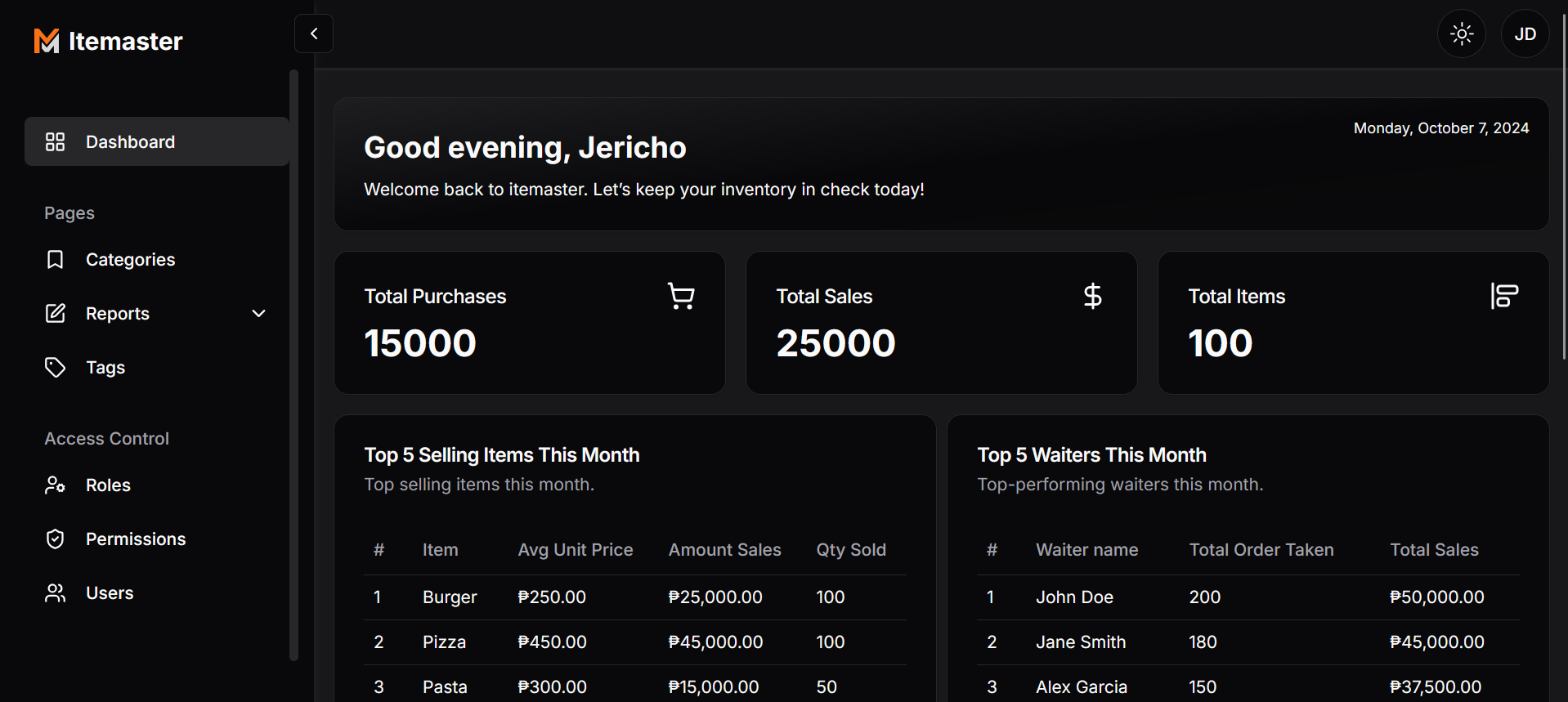This screenshot has width=1568, height=702.
Task: Click the Reports pencil-edit icon
Action: click(x=55, y=314)
